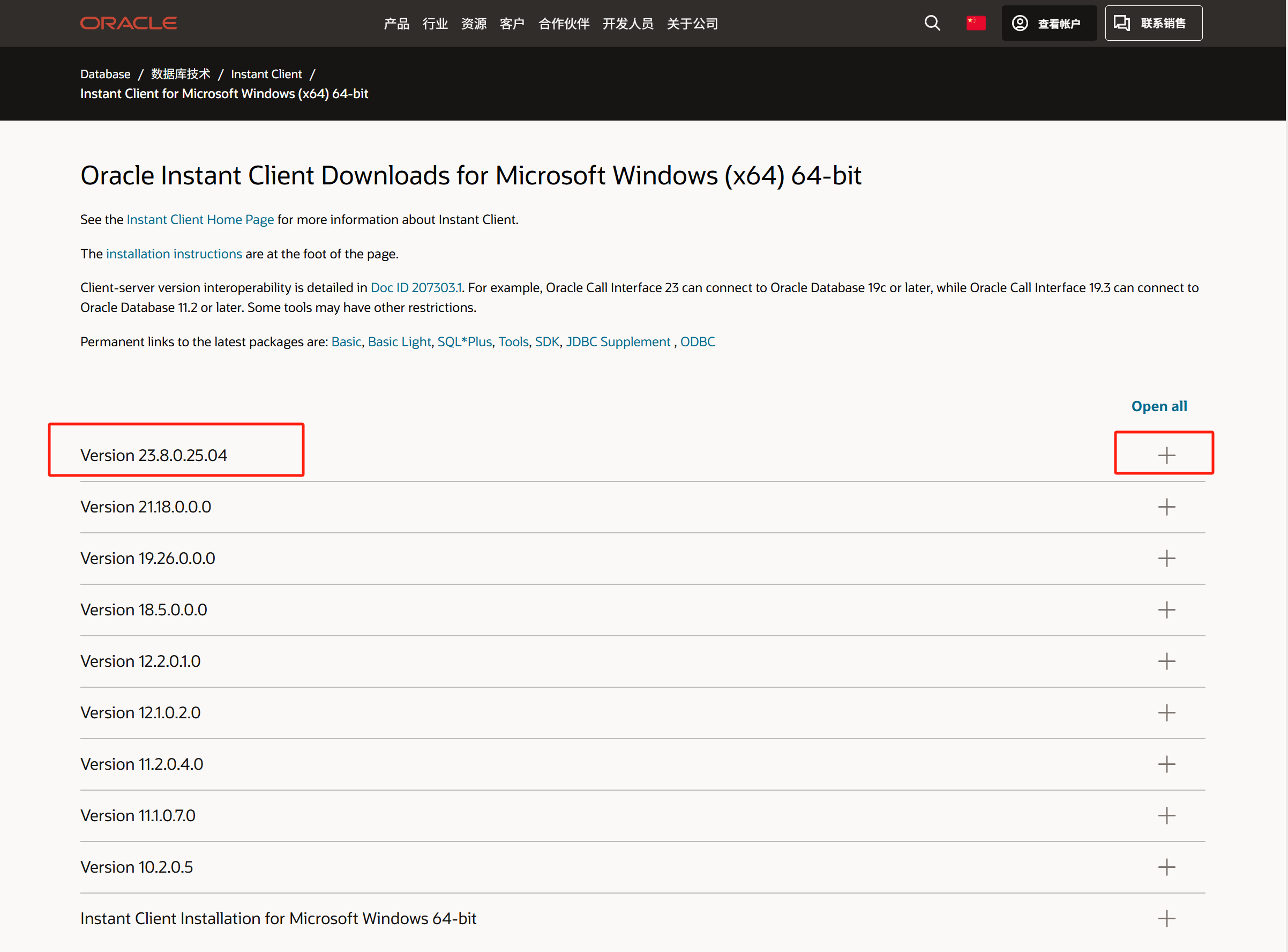Expand Version 18.5.0.0.0 plus icon
Image resolution: width=1288 pixels, height=952 pixels.
pyautogui.click(x=1166, y=609)
